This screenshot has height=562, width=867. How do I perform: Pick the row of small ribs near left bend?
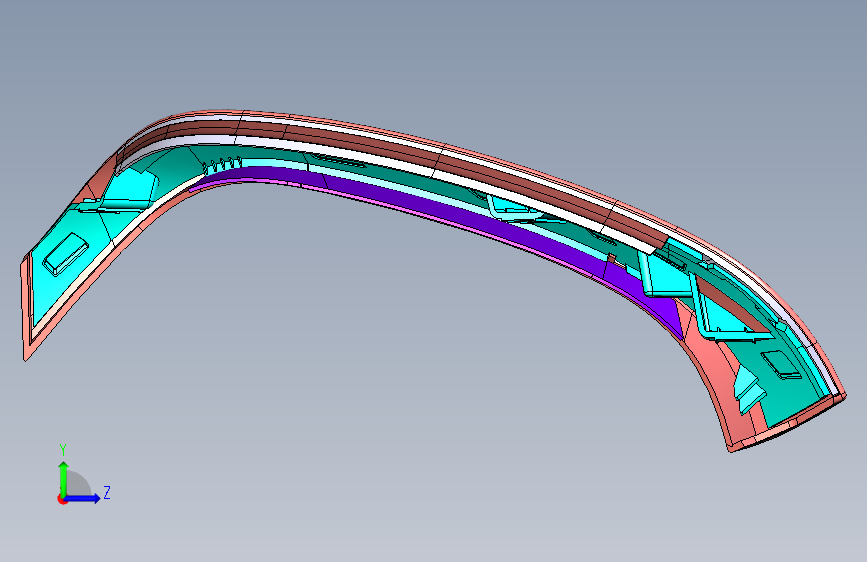click(x=223, y=164)
